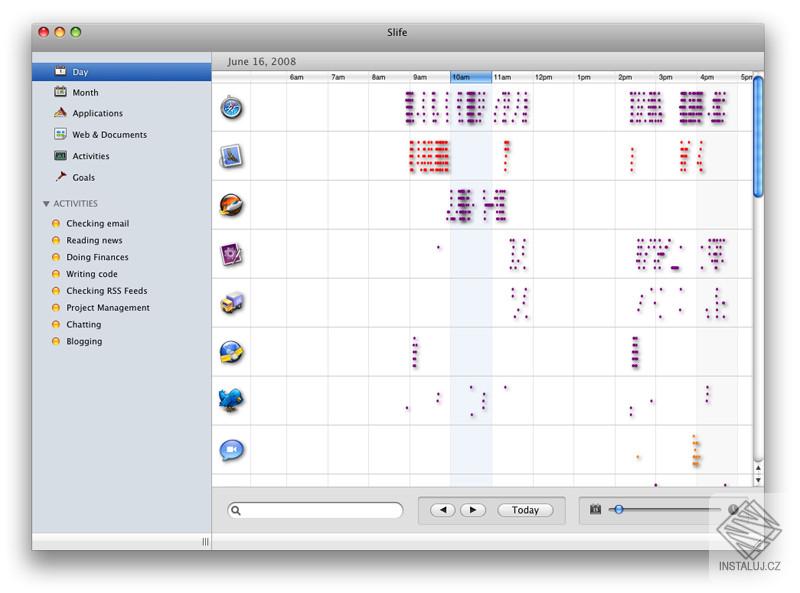
Task: Select the Doing Finances activity
Action: click(x=97, y=257)
